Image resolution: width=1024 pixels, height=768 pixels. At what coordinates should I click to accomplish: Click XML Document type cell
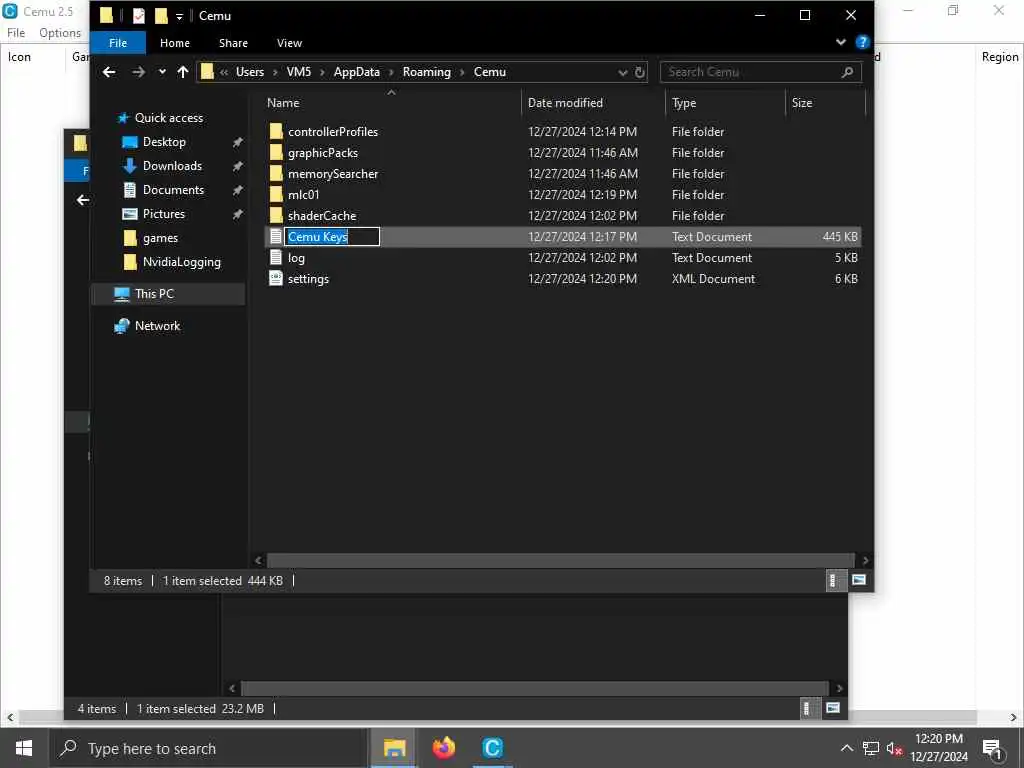click(713, 278)
